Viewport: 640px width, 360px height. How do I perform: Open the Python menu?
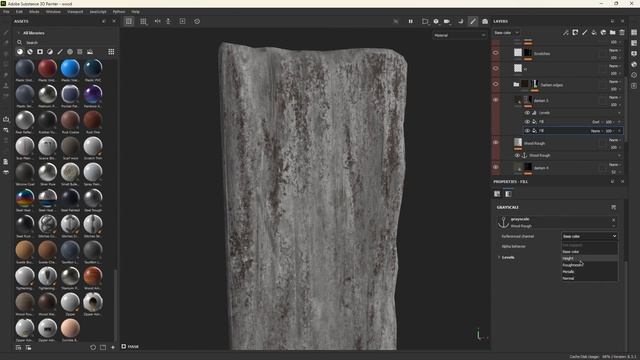pos(119,12)
